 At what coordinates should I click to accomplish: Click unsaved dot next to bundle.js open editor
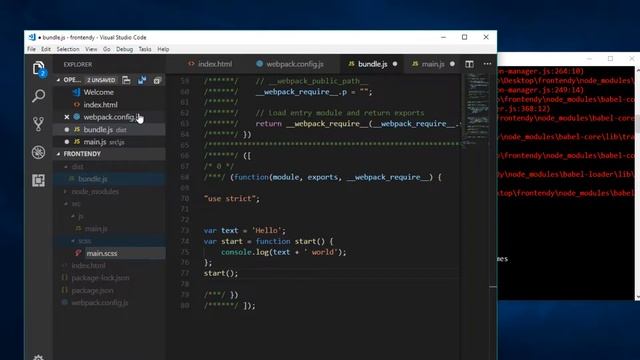click(x=67, y=130)
